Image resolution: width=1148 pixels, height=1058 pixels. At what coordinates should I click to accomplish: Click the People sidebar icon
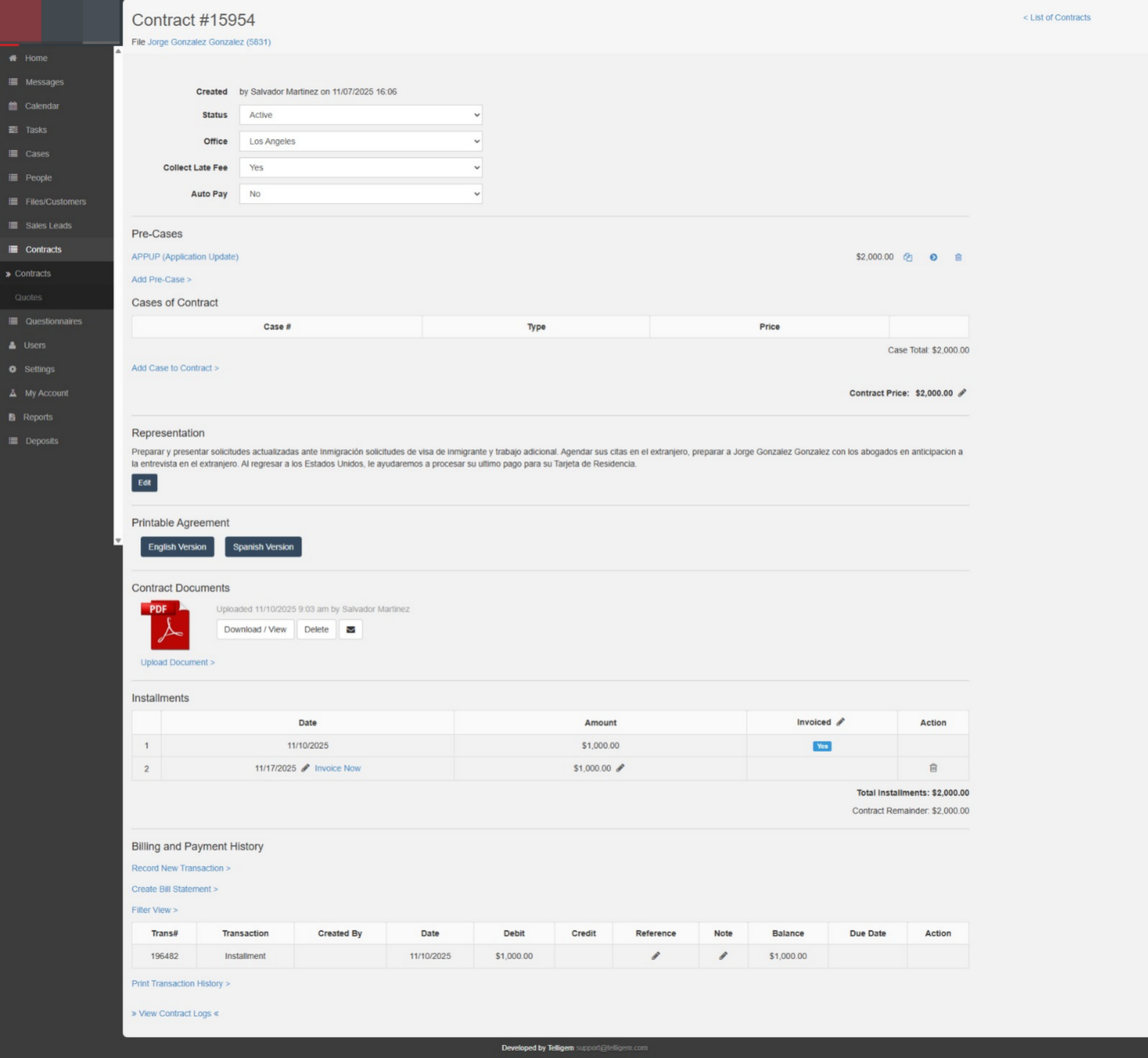click(12, 178)
